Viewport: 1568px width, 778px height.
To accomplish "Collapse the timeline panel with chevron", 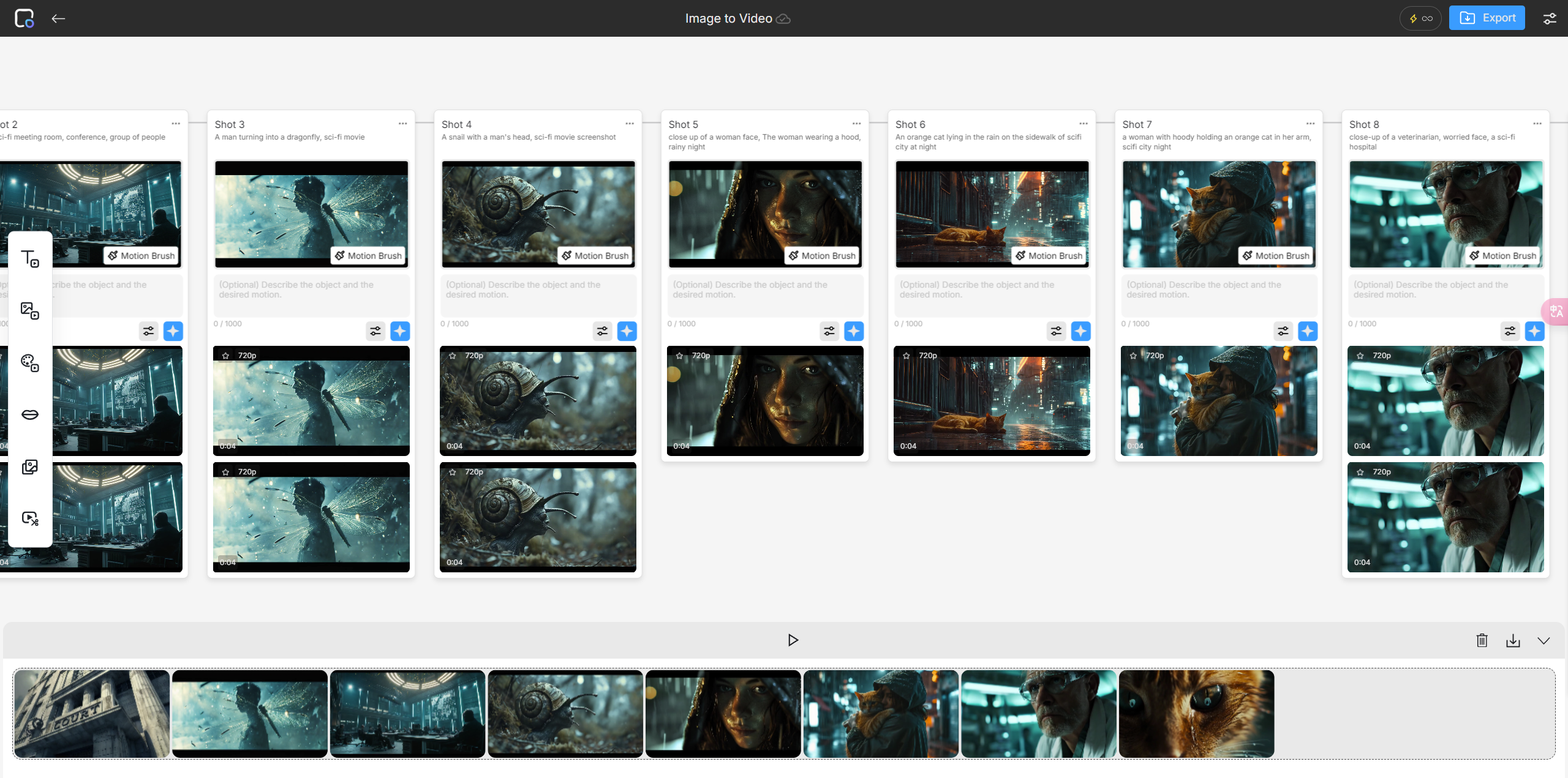I will click(1543, 640).
